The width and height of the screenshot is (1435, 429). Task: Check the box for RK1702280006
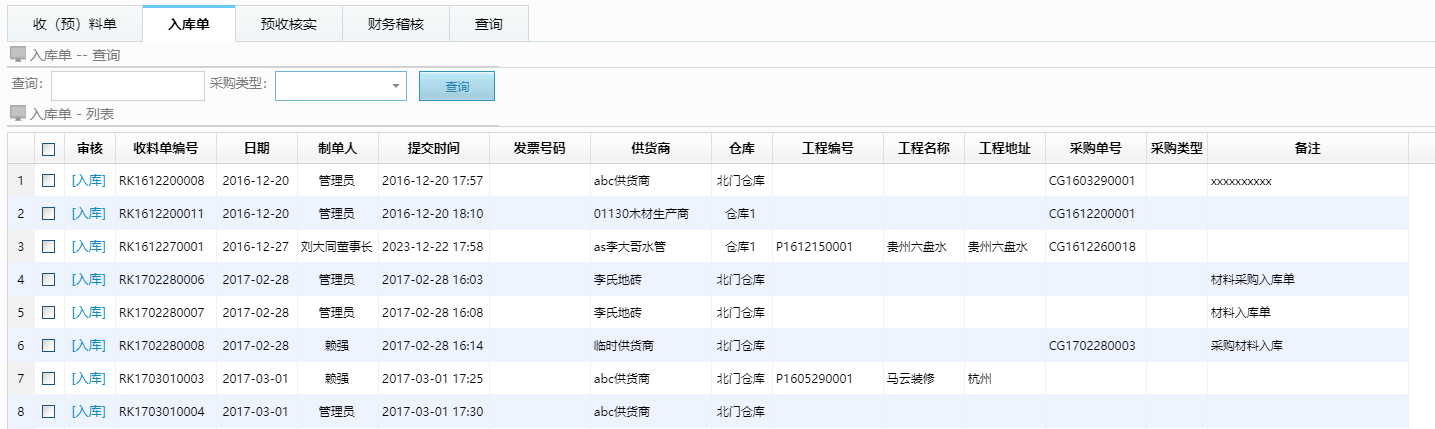pos(49,280)
